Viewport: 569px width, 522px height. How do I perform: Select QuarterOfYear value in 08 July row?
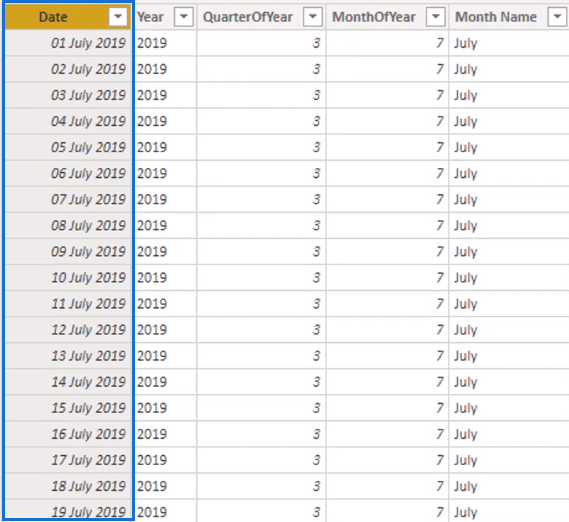click(261, 225)
